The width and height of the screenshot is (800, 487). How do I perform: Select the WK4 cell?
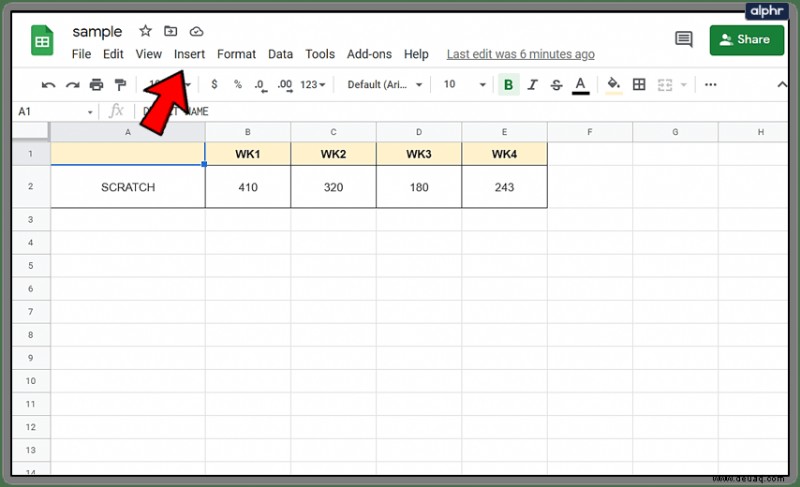(x=504, y=154)
